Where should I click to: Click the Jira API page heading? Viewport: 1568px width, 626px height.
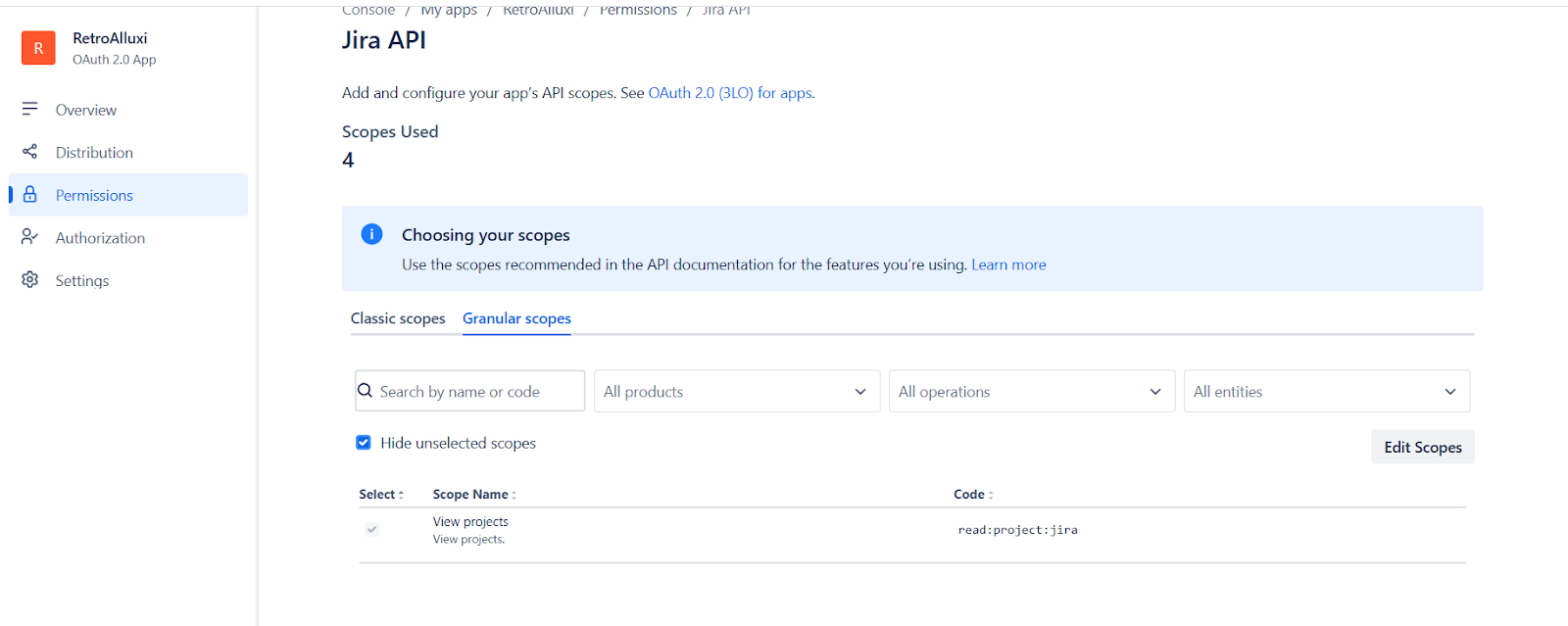click(x=384, y=40)
